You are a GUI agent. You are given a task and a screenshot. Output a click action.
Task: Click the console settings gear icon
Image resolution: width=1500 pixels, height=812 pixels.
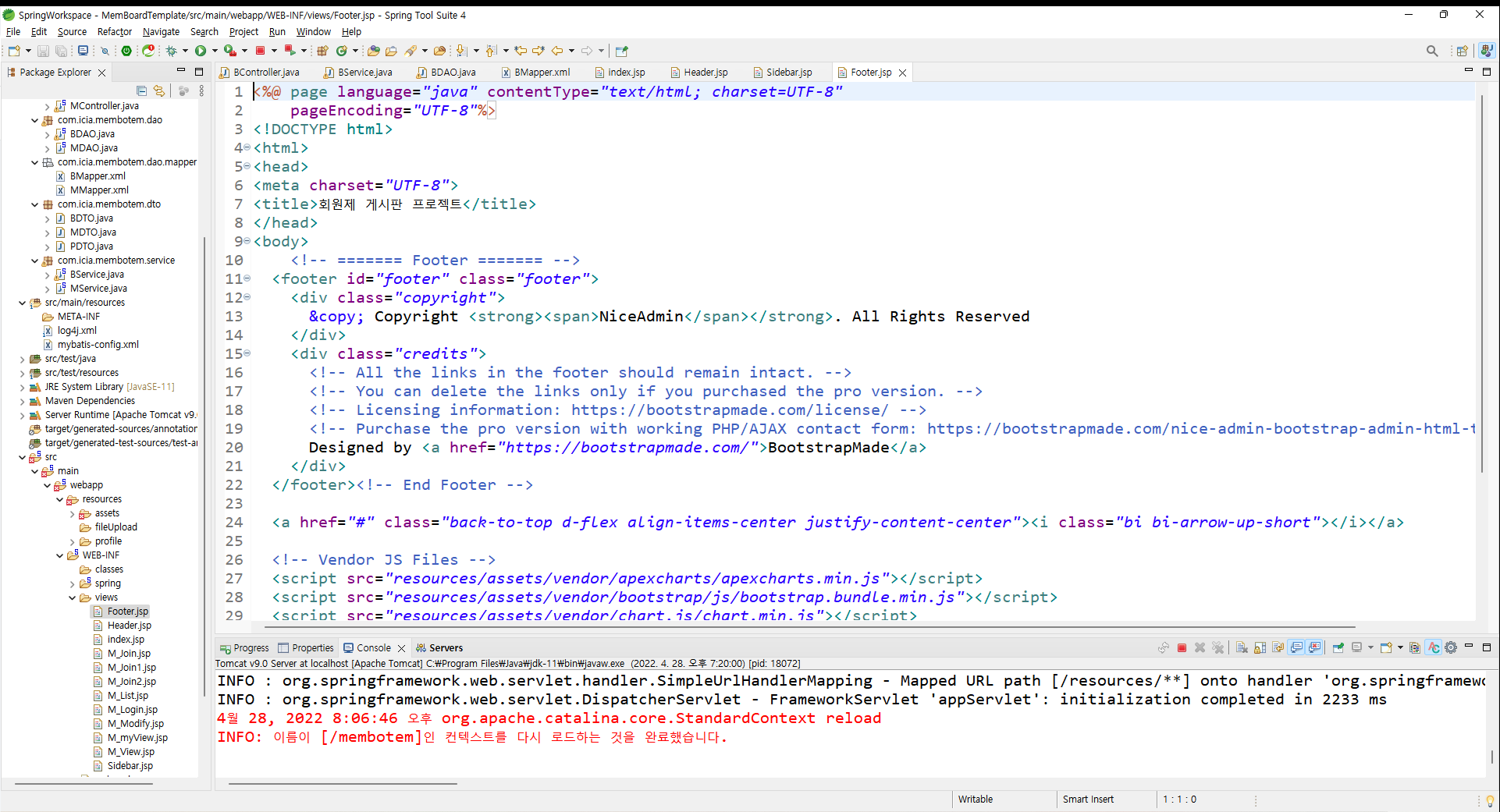(1451, 647)
